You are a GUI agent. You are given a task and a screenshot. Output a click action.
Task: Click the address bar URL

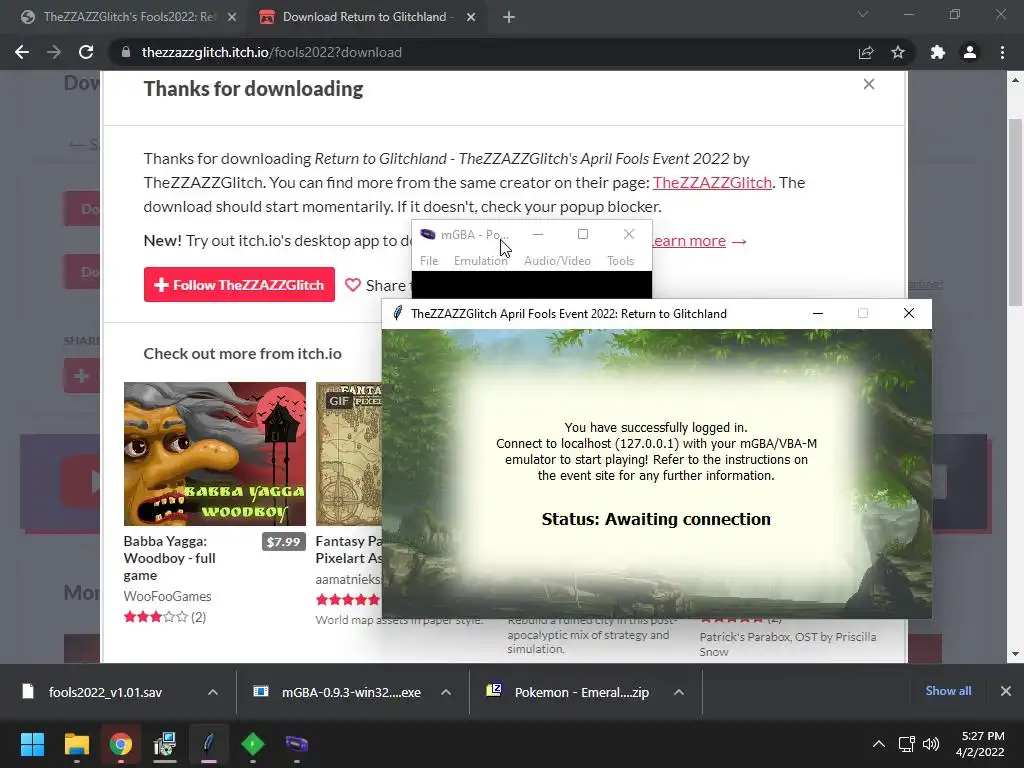tap(272, 52)
